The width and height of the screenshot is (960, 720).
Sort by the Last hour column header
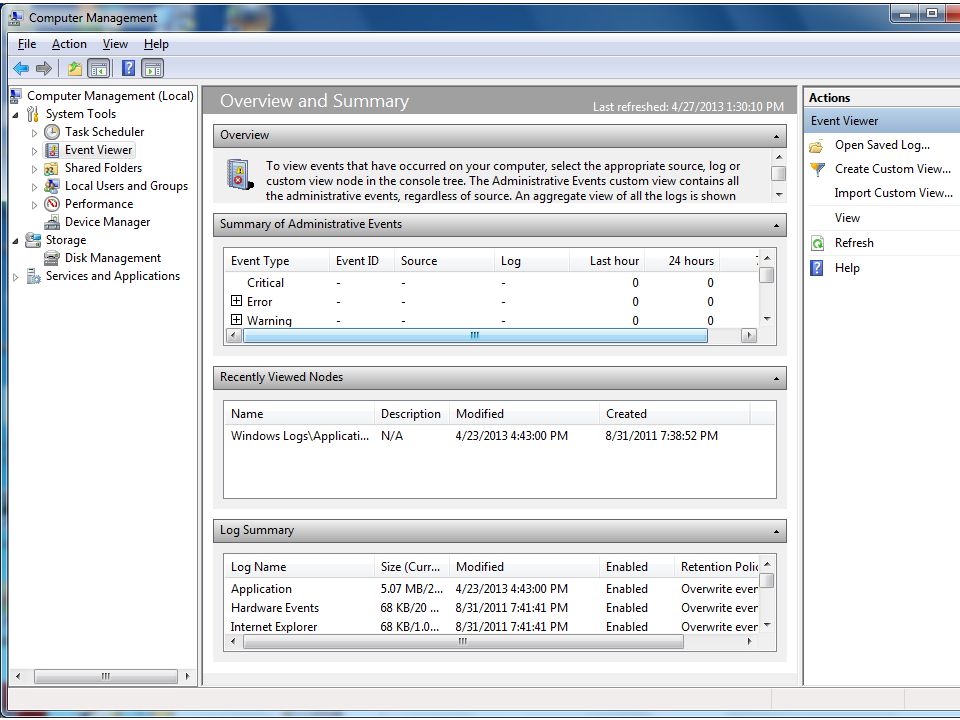(607, 261)
